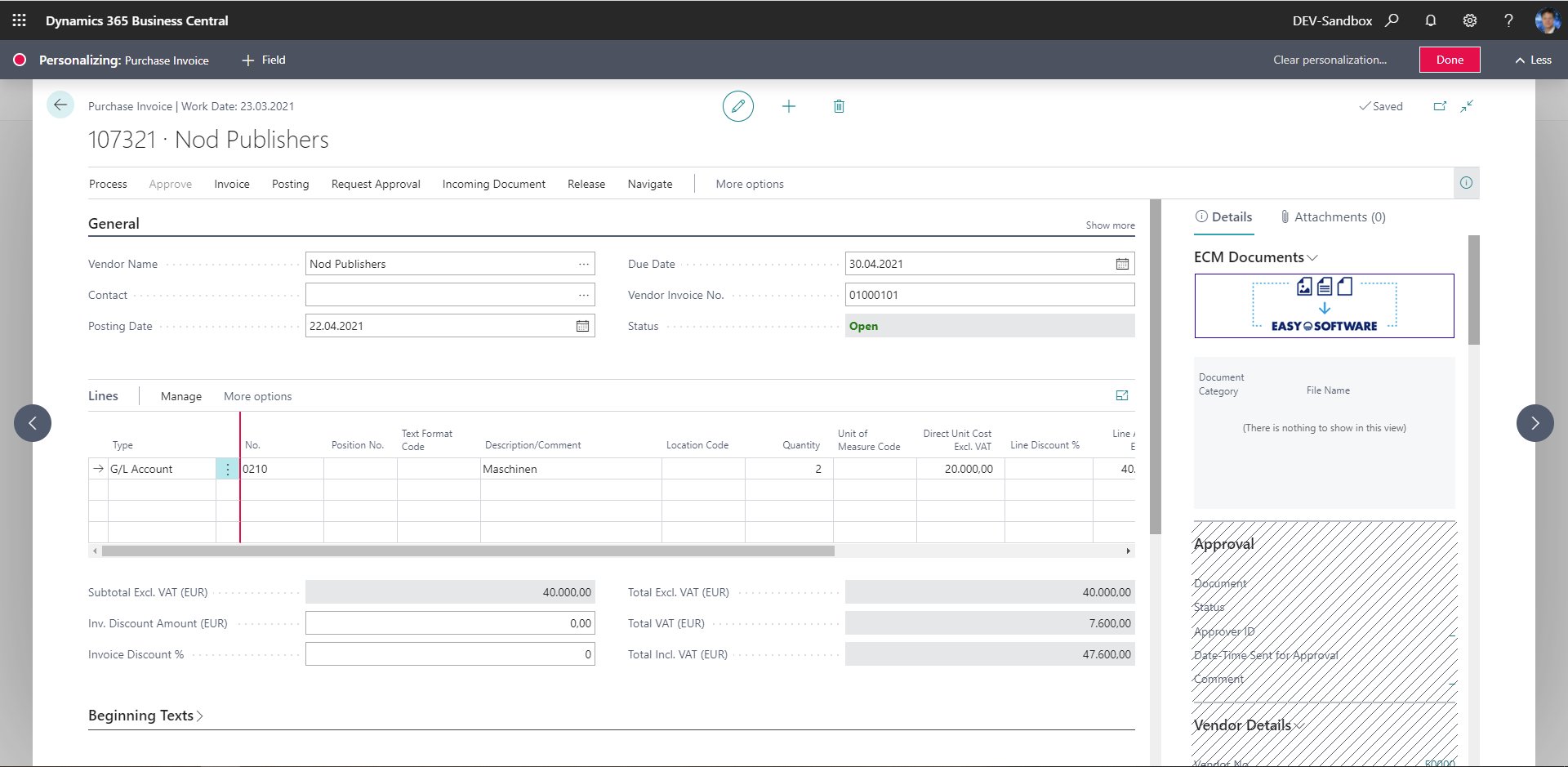Click the plus Field button

(264, 60)
